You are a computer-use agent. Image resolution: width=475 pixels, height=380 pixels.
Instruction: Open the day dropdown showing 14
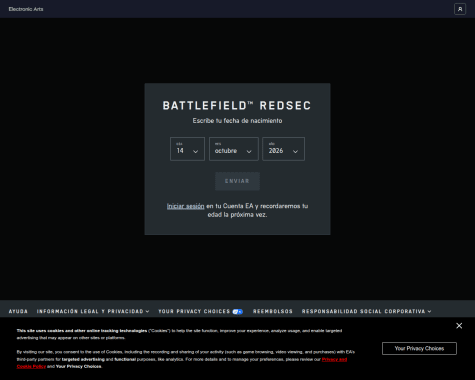point(187,149)
